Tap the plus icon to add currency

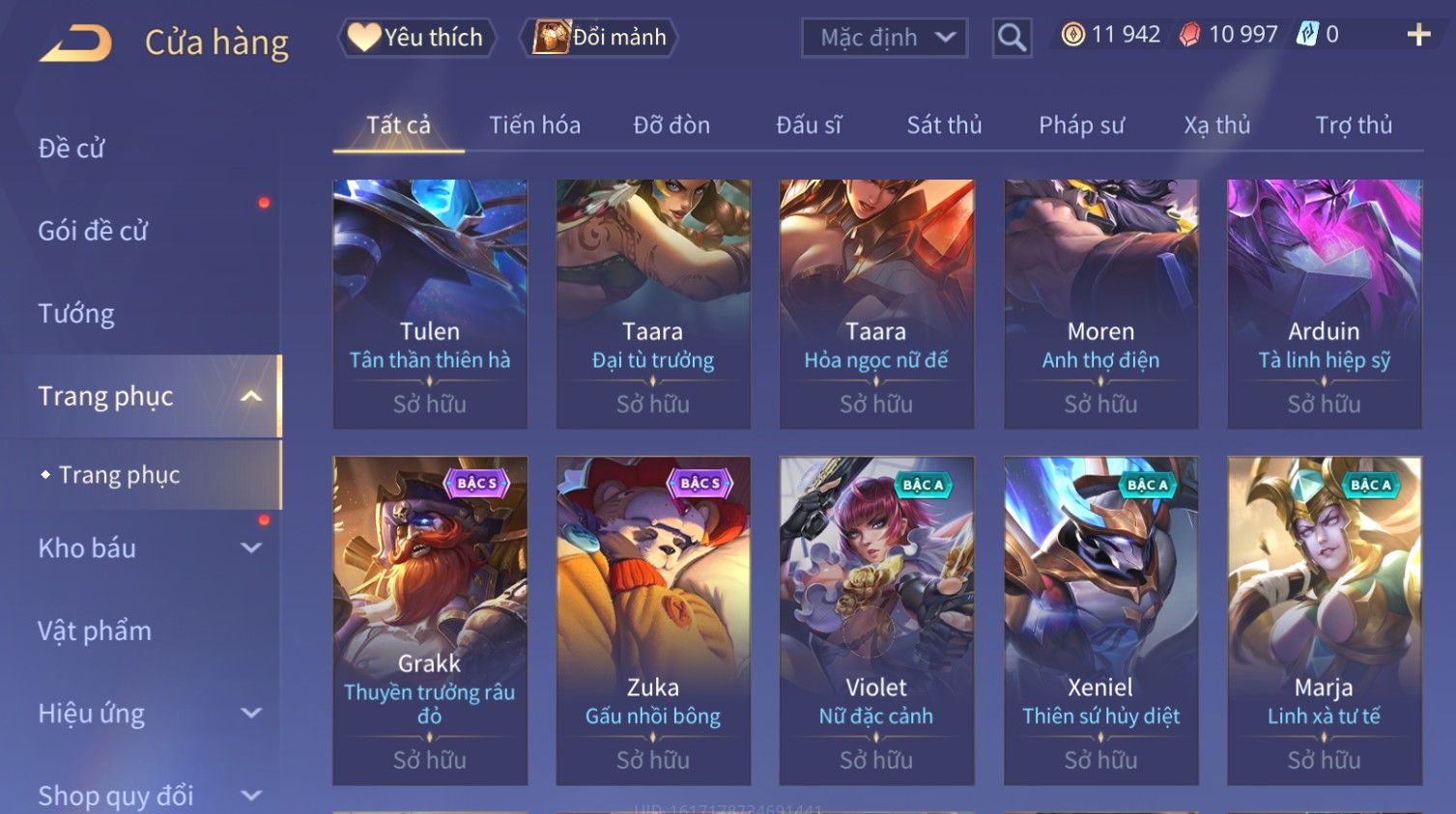pyautogui.click(x=1418, y=36)
